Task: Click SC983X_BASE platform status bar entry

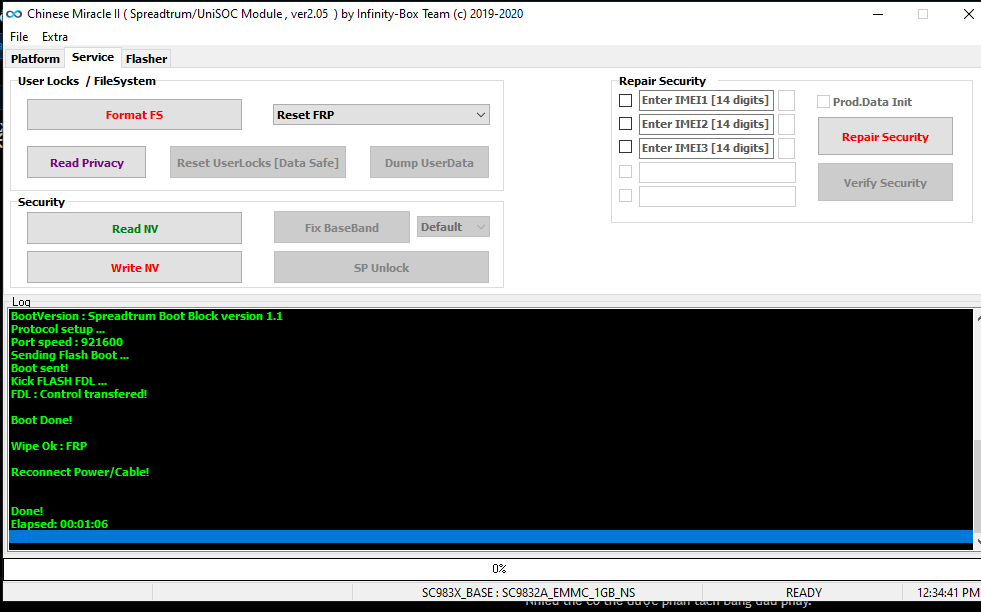Action: click(x=528, y=593)
